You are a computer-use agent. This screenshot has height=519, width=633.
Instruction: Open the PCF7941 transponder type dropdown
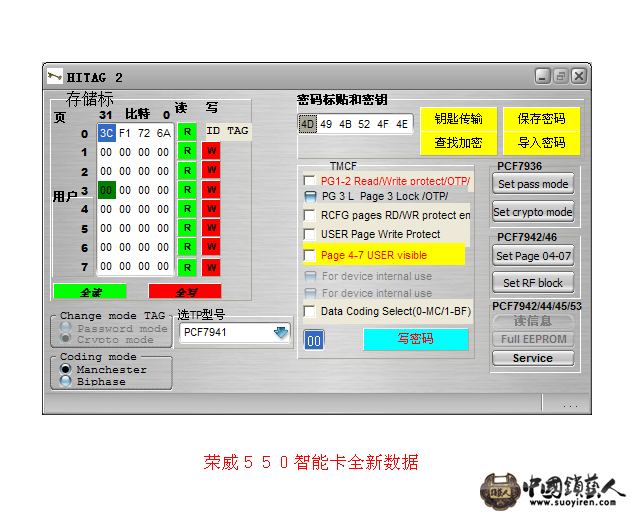(235, 333)
